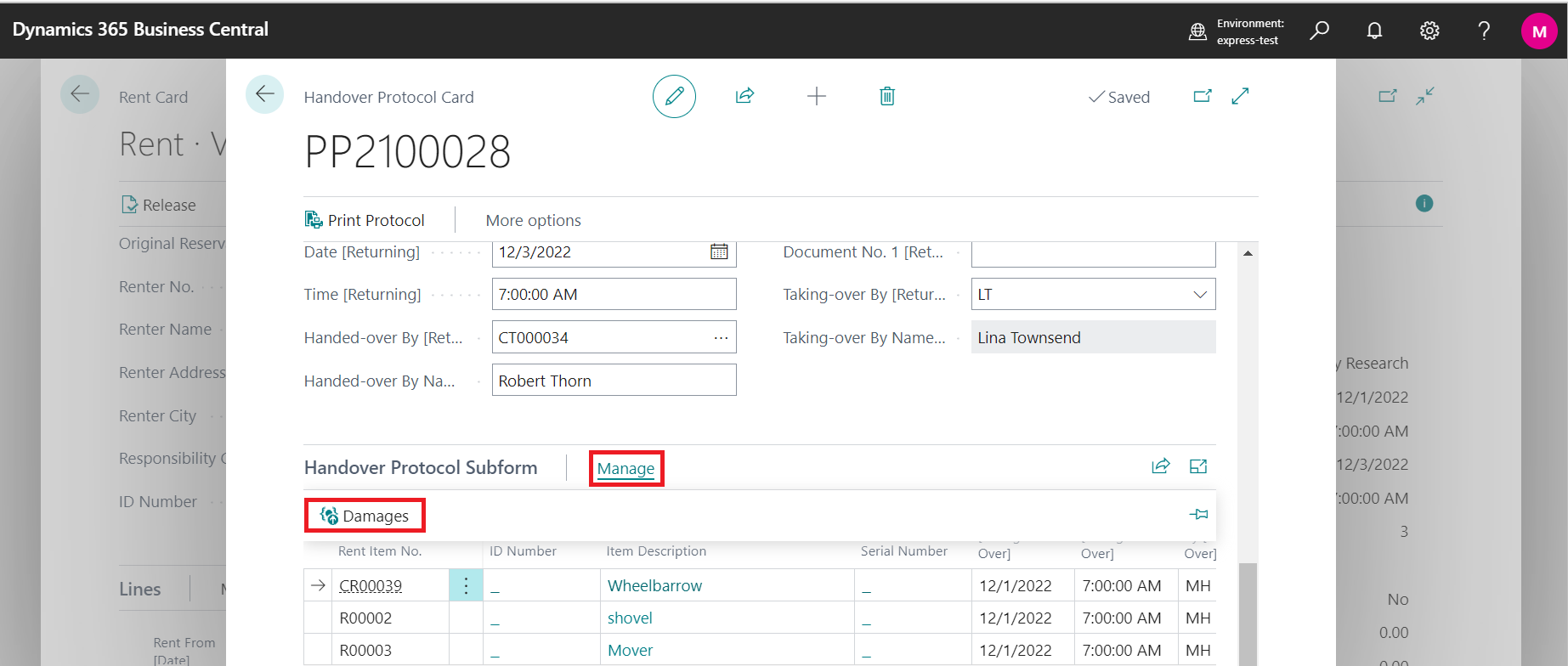The width and height of the screenshot is (1568, 666).
Task: Click the trash delete icon
Action: click(886, 96)
